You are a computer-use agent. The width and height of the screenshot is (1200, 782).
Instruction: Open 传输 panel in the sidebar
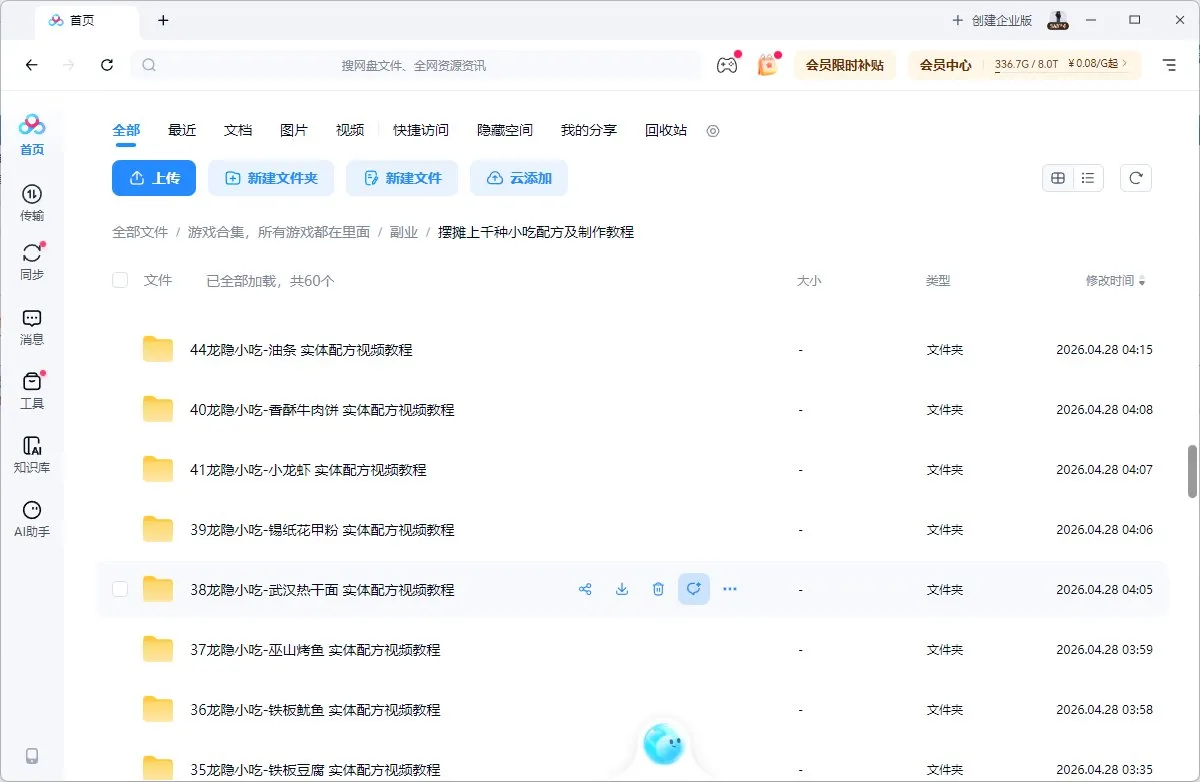point(31,200)
